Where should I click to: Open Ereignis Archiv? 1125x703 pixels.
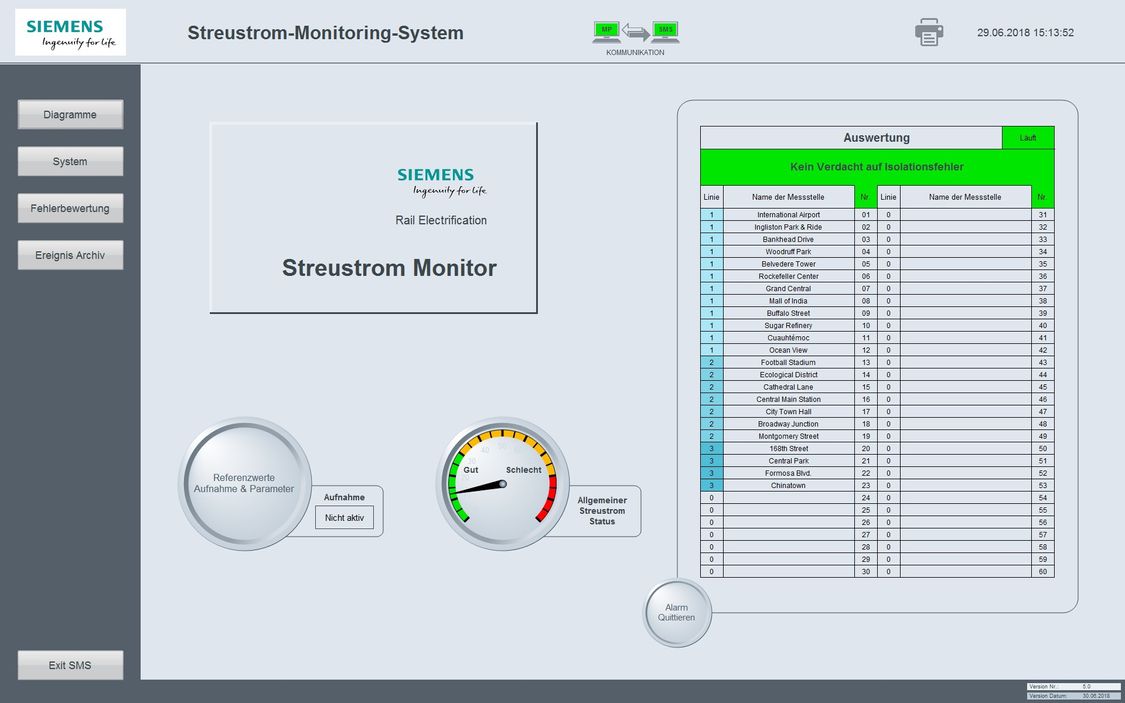[x=70, y=255]
